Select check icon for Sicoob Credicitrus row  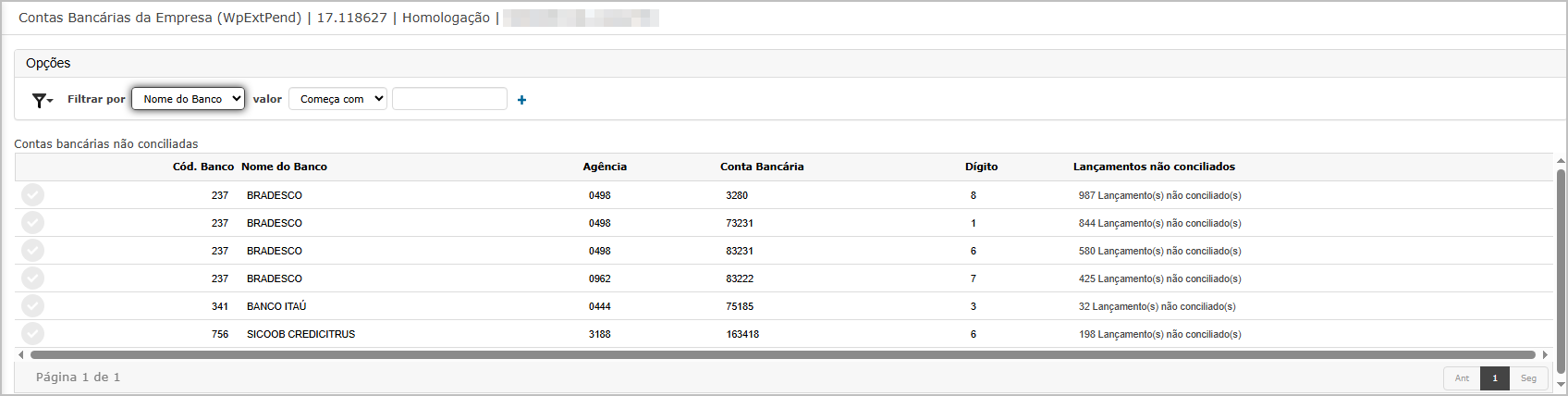(x=32, y=334)
